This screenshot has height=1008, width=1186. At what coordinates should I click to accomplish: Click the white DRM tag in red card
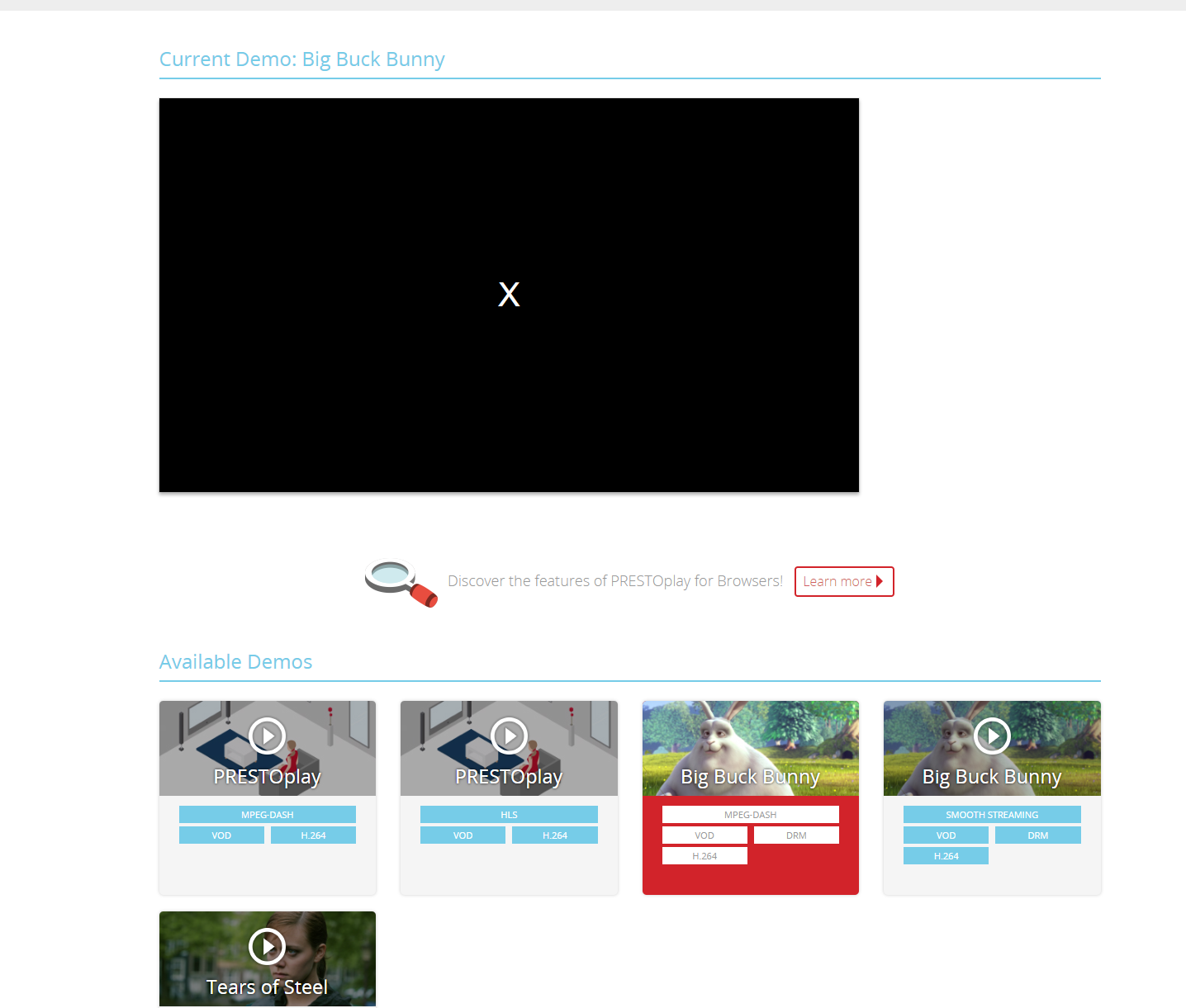pos(796,835)
